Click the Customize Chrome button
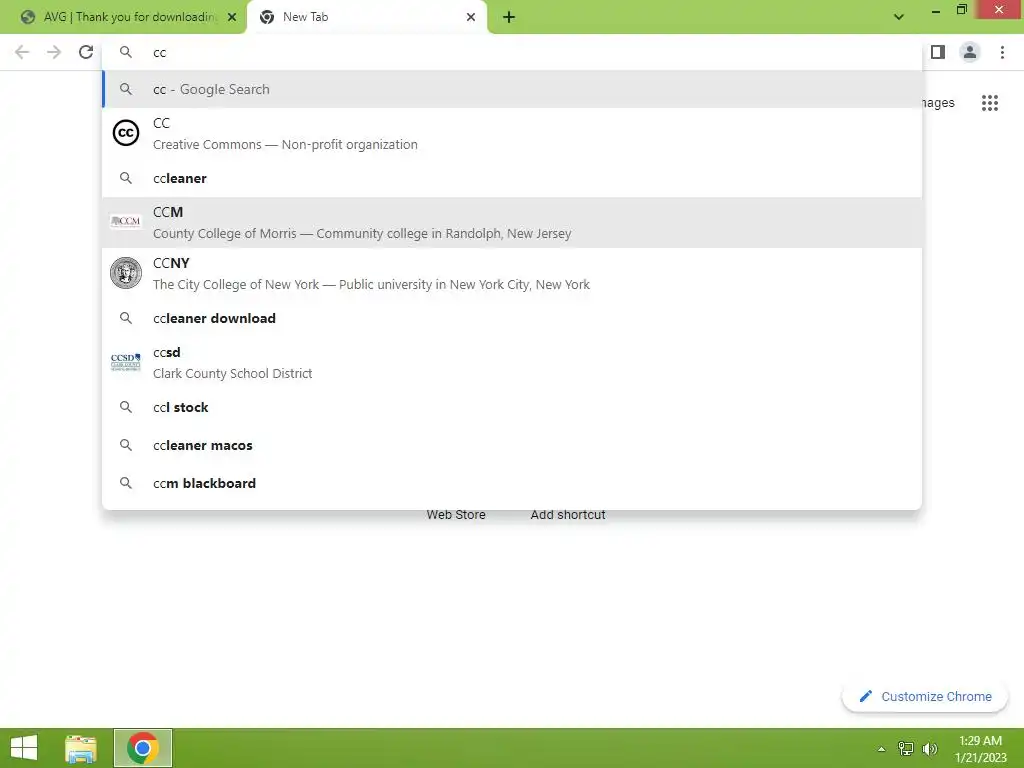 [x=925, y=696]
